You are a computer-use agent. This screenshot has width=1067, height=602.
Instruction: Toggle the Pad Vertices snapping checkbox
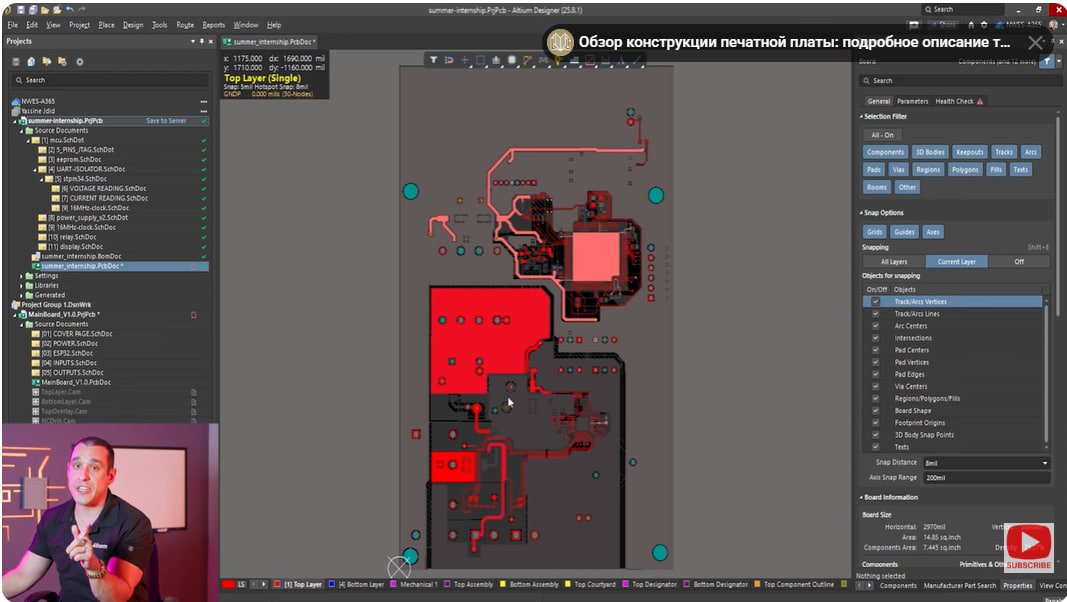pos(875,363)
